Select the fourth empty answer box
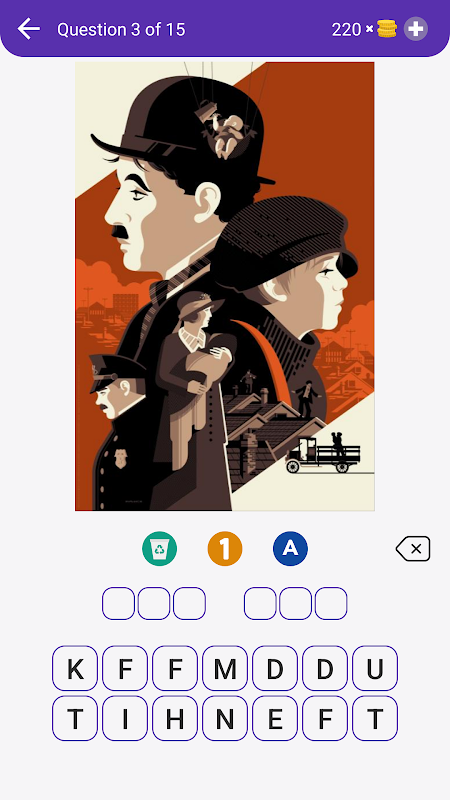Screen dimensions: 450x800 tap(260, 604)
